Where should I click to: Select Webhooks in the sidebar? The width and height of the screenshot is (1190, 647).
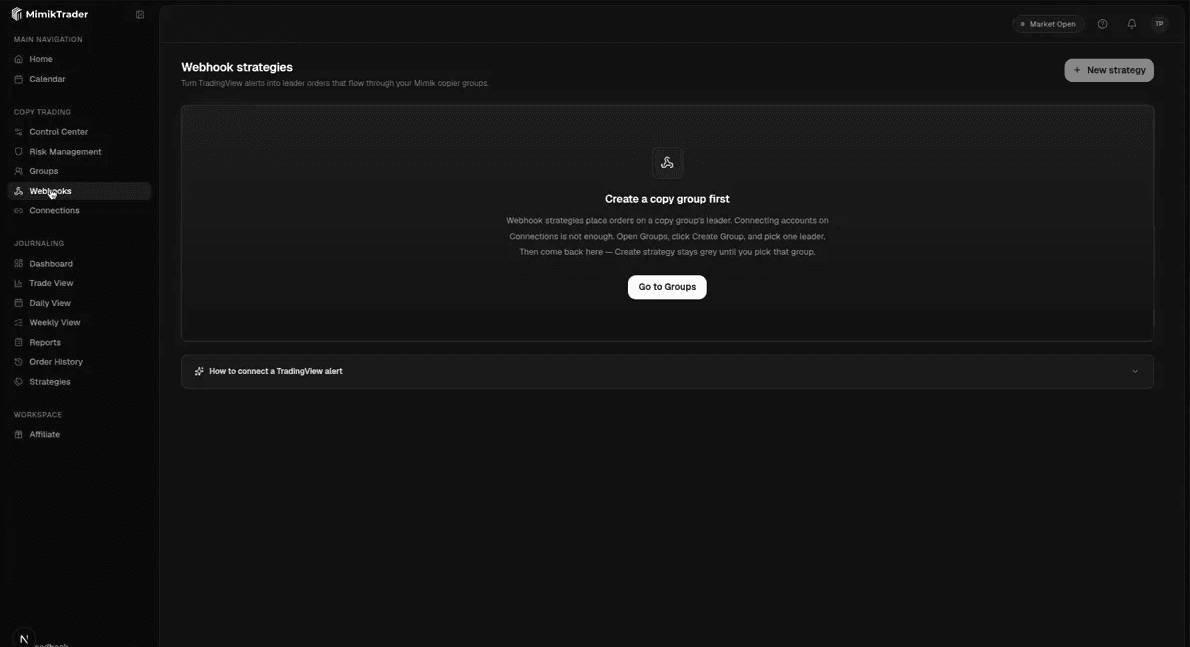(x=80, y=191)
